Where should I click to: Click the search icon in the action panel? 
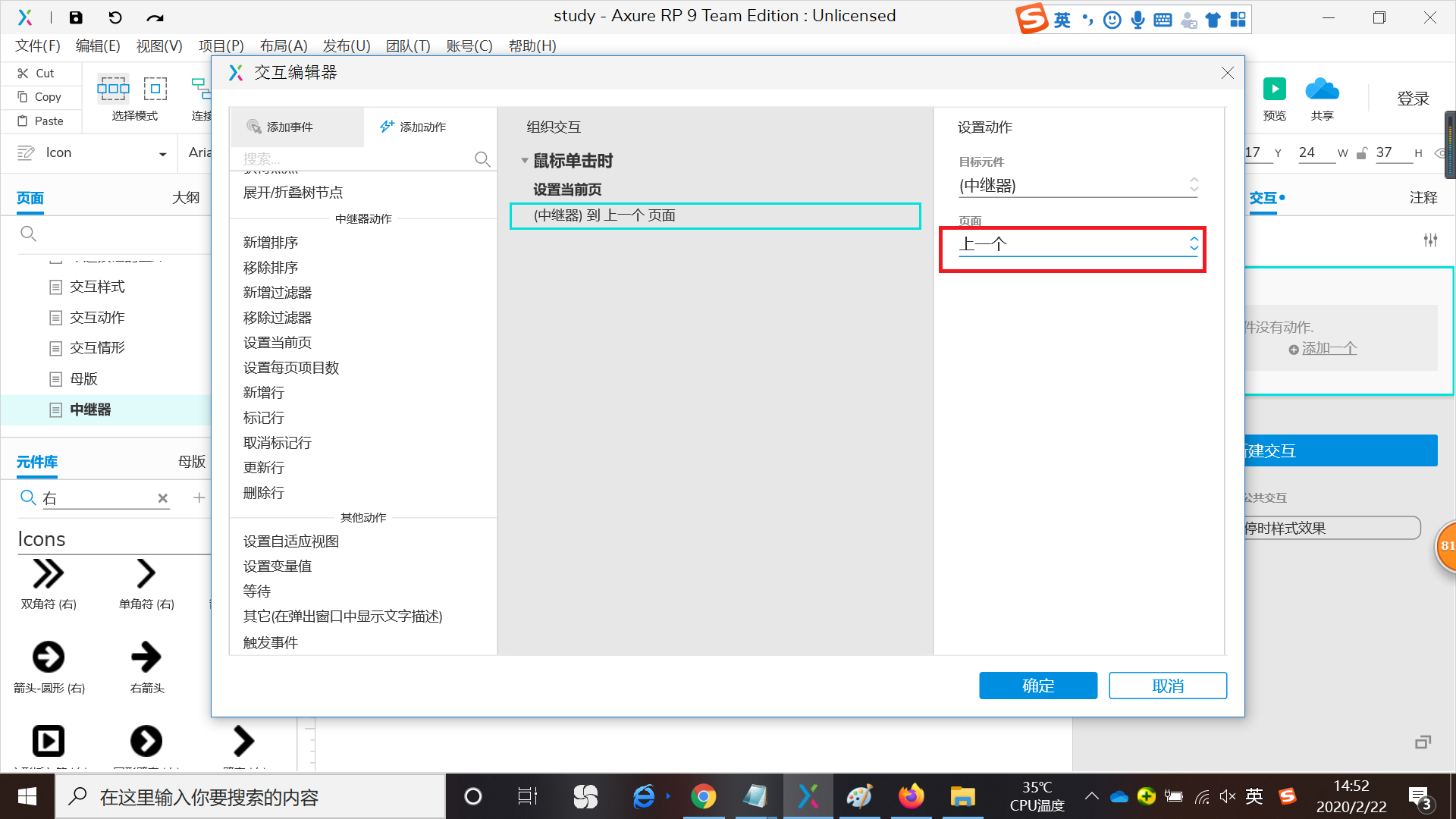click(x=483, y=159)
